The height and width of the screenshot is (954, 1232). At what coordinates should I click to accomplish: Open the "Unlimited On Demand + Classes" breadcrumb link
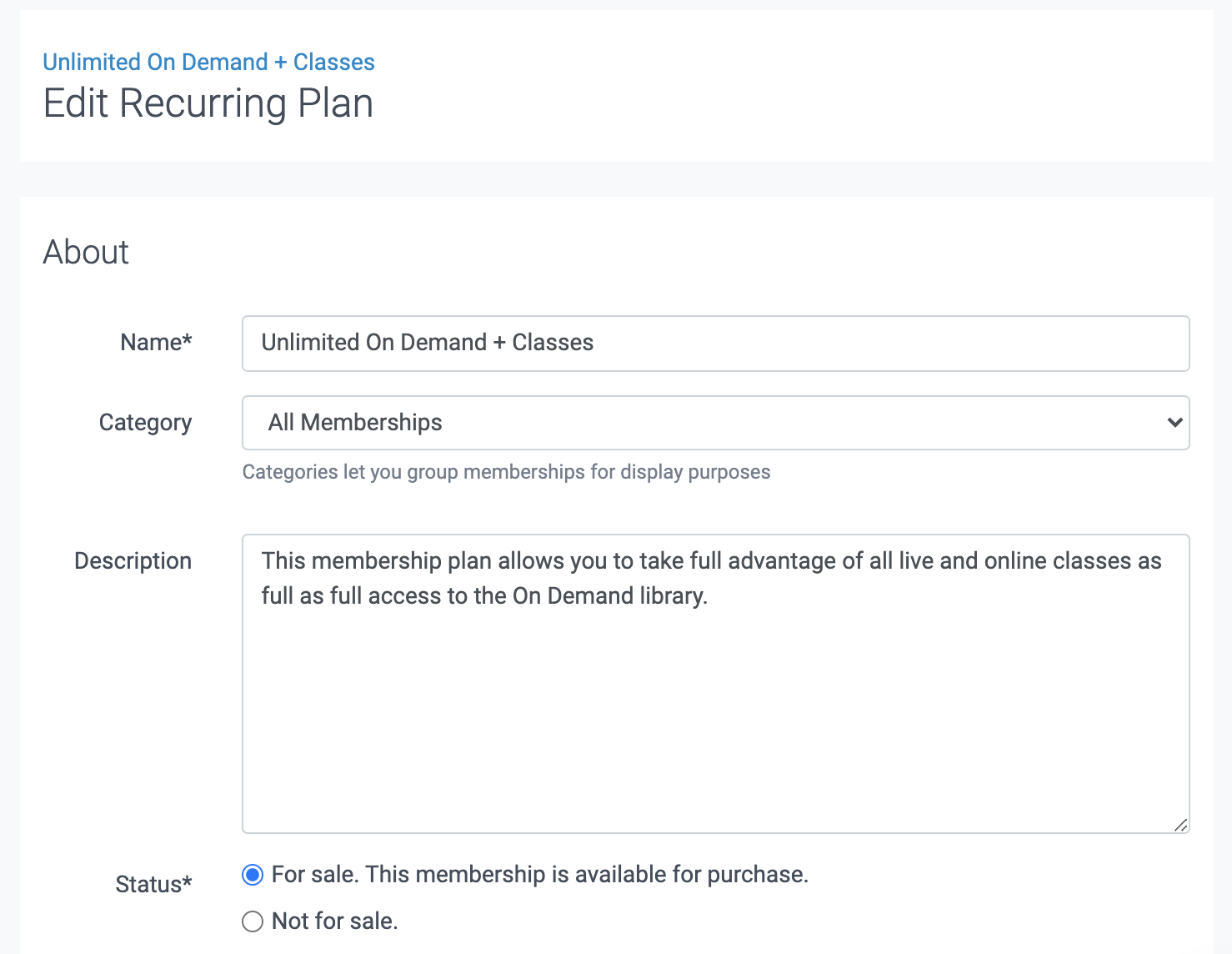pyautogui.click(x=208, y=62)
